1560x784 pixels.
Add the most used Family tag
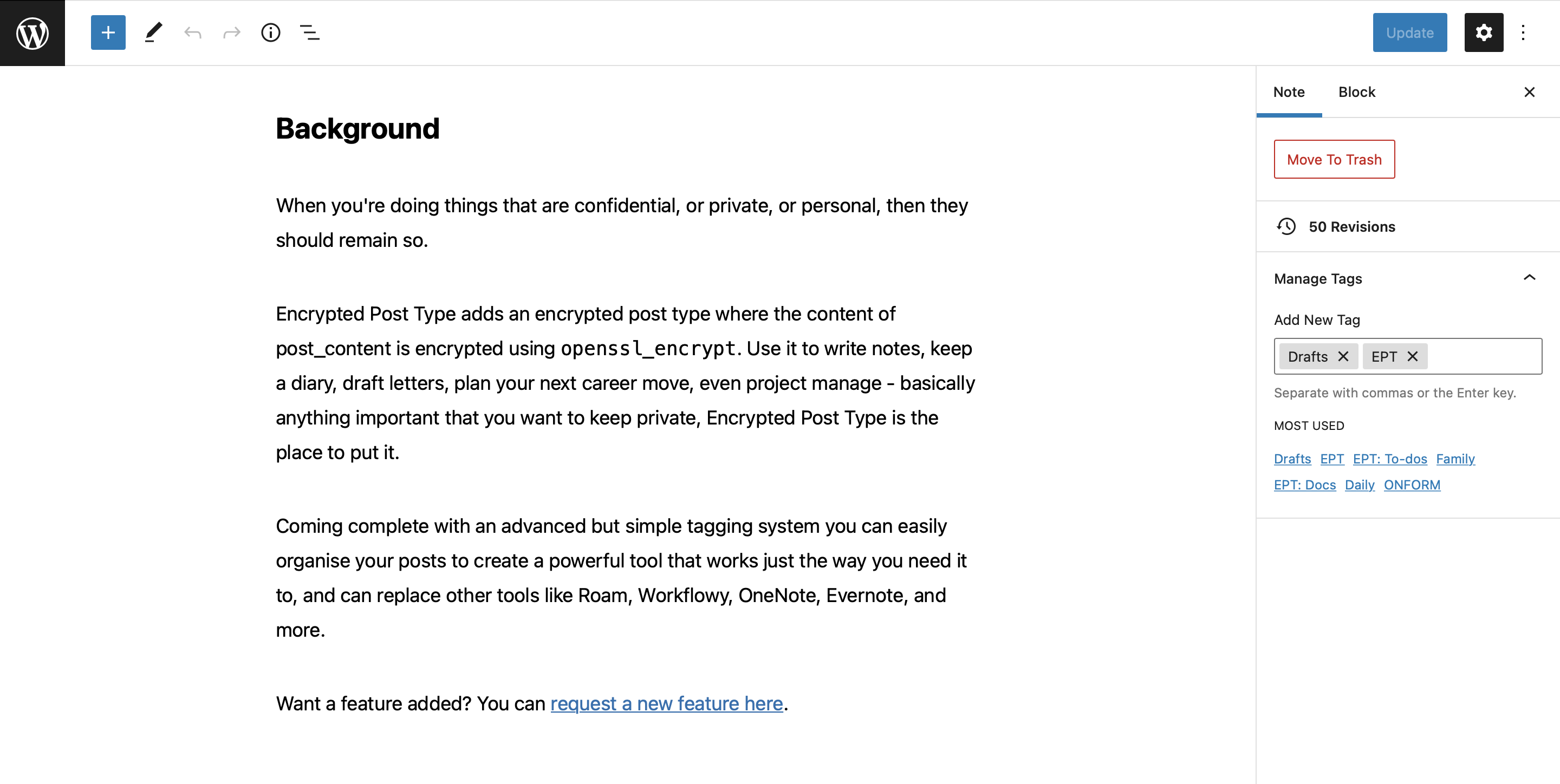(1454, 459)
